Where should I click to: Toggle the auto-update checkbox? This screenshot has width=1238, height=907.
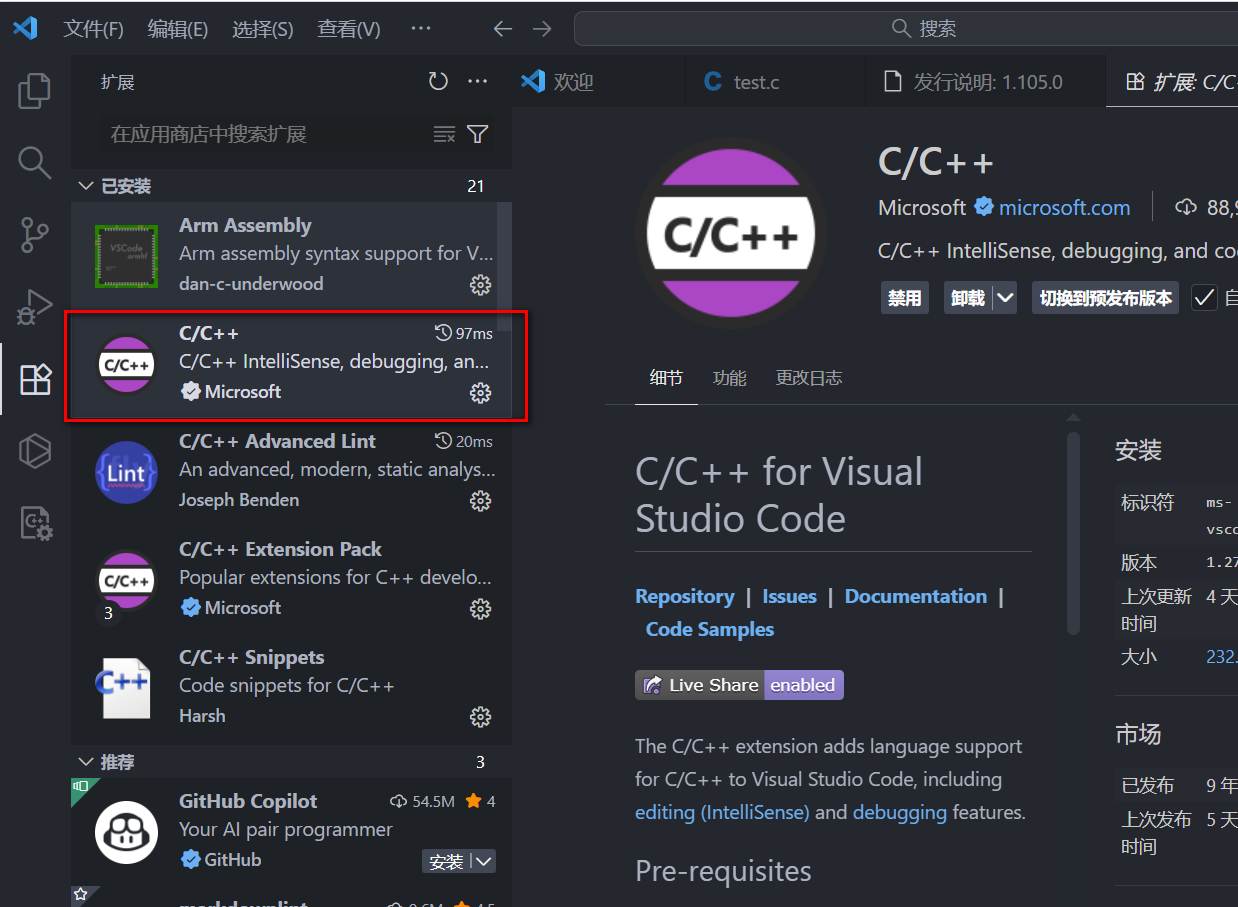[x=1204, y=298]
